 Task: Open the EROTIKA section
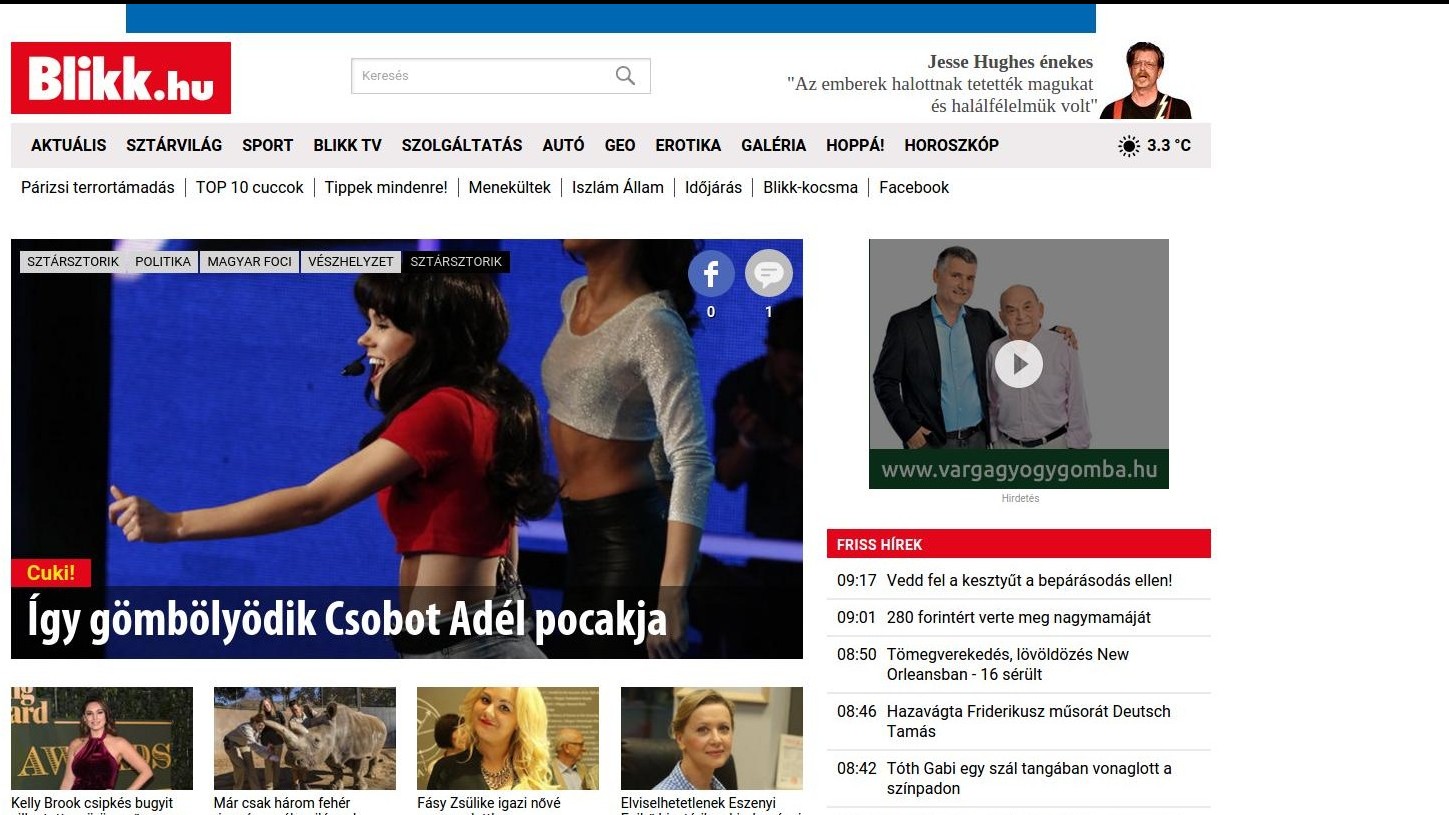688,145
